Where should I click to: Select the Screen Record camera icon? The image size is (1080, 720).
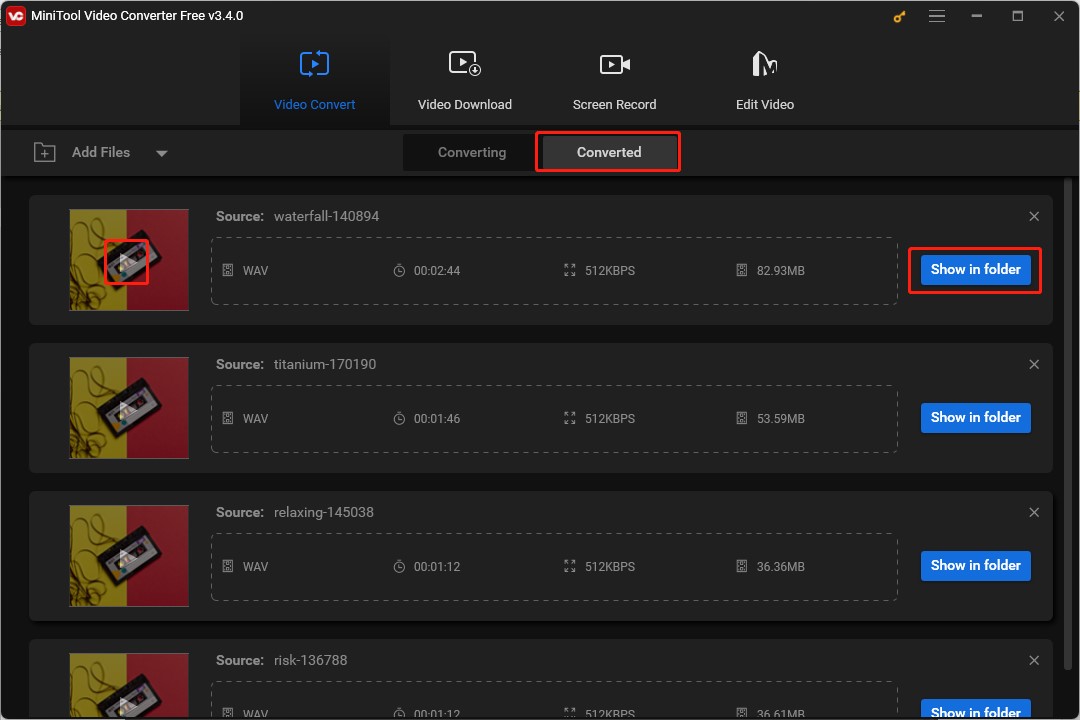(614, 62)
